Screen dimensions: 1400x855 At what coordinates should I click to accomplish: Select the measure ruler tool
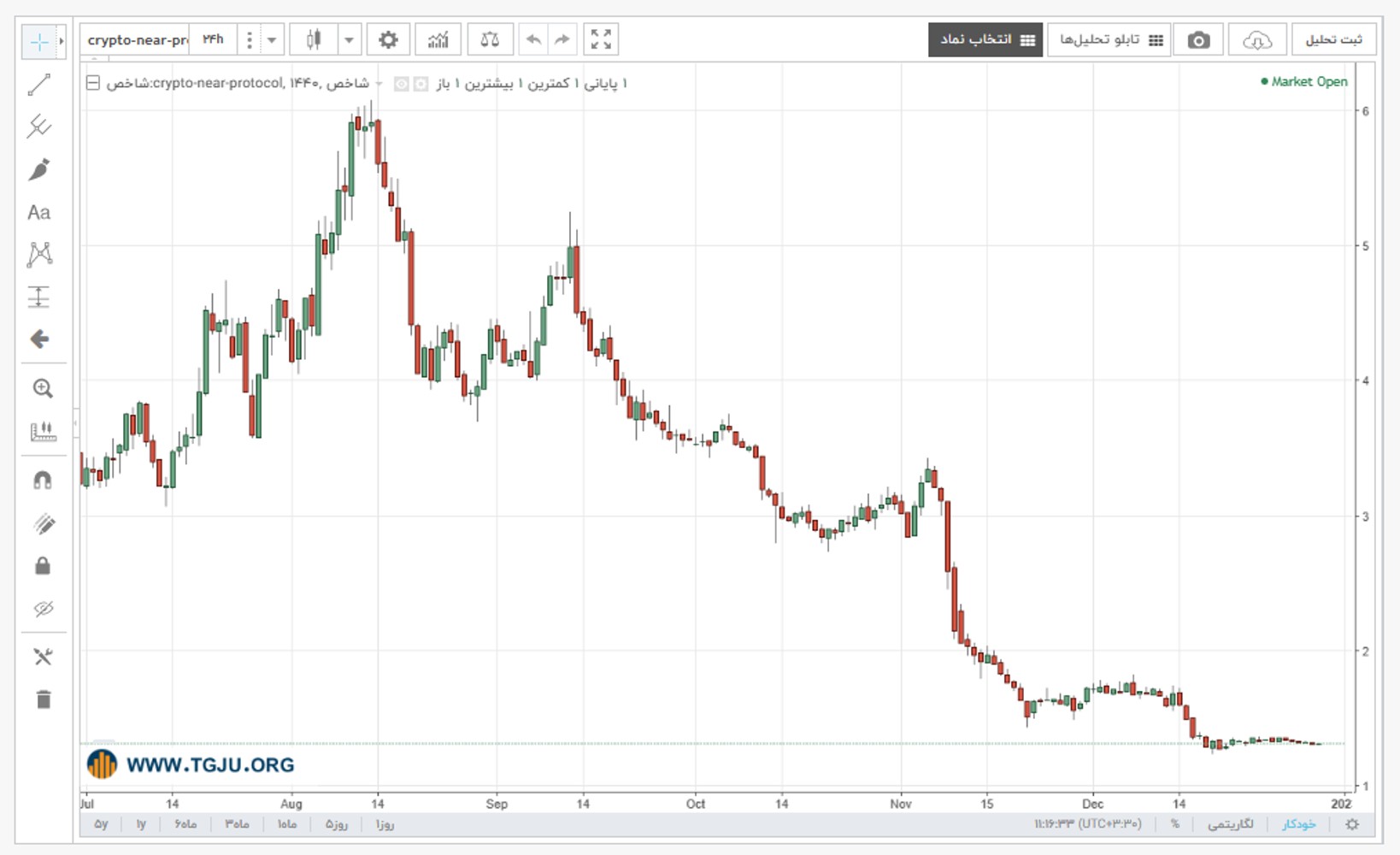(x=43, y=432)
